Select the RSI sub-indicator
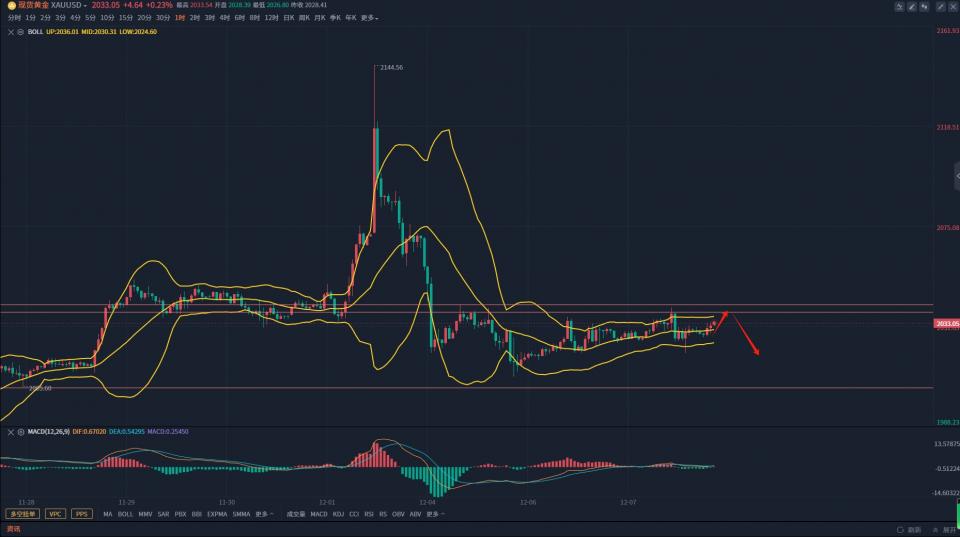Screen dimensions: 960x537 point(369,514)
